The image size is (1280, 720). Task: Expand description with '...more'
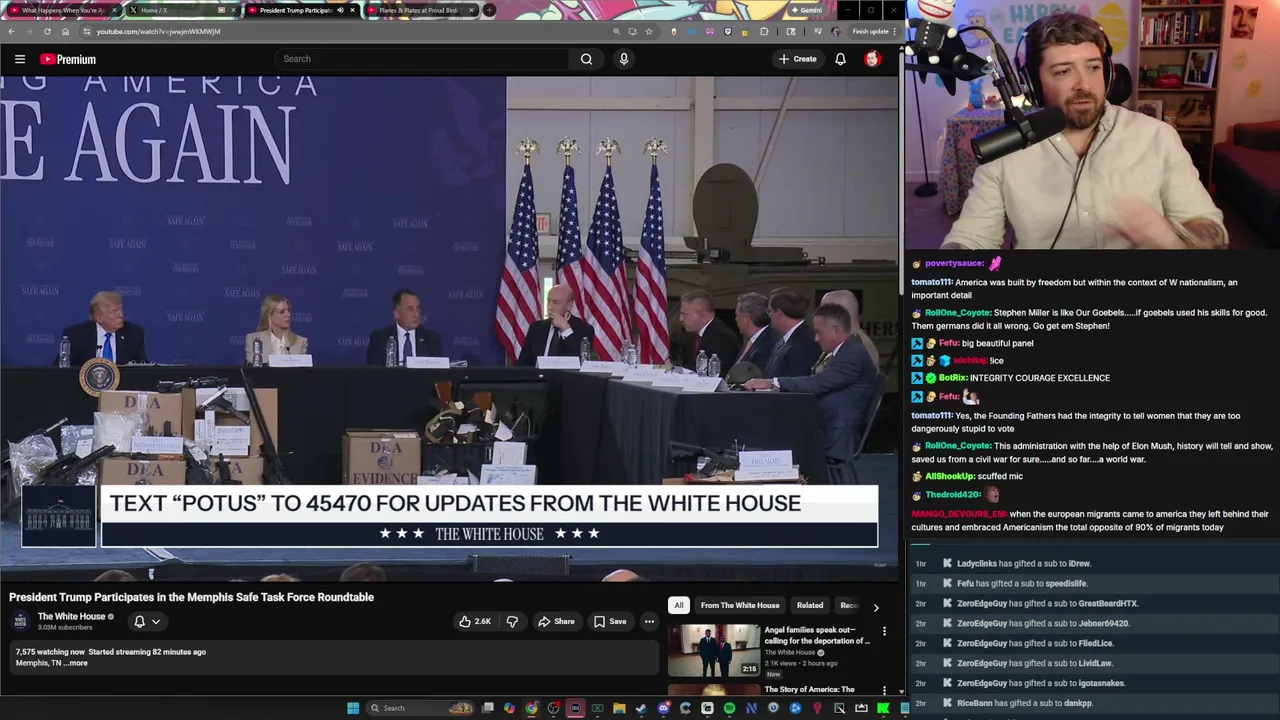77,663
